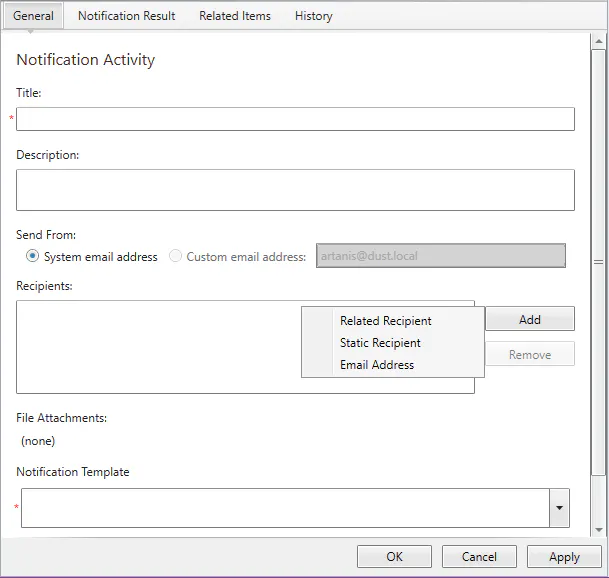Click the (none) file attachments text

tap(38, 441)
